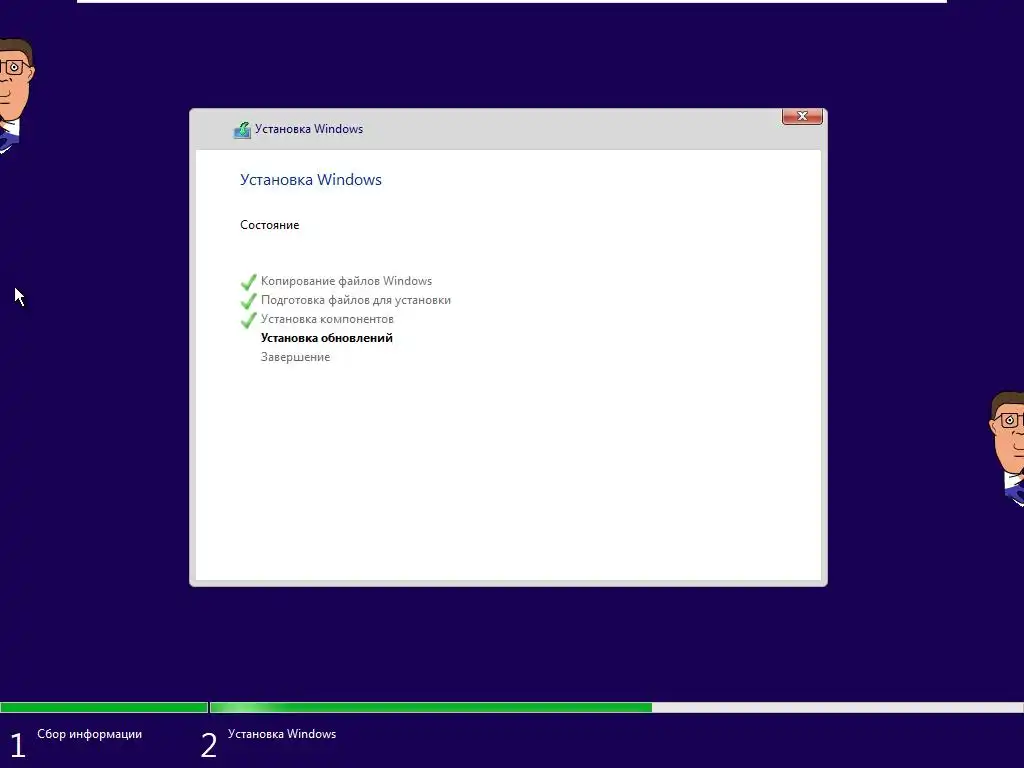
Task: Select the 'Копирование файлов Windows' status line
Action: pos(346,281)
